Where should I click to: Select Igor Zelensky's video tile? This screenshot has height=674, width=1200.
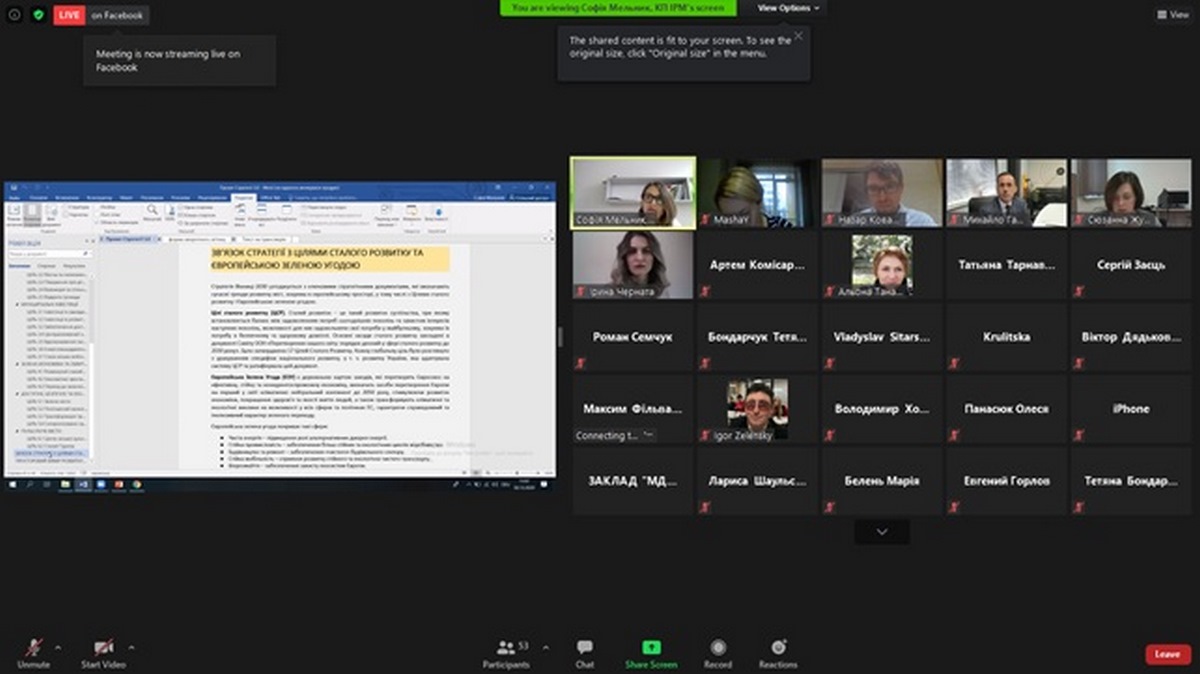click(757, 408)
